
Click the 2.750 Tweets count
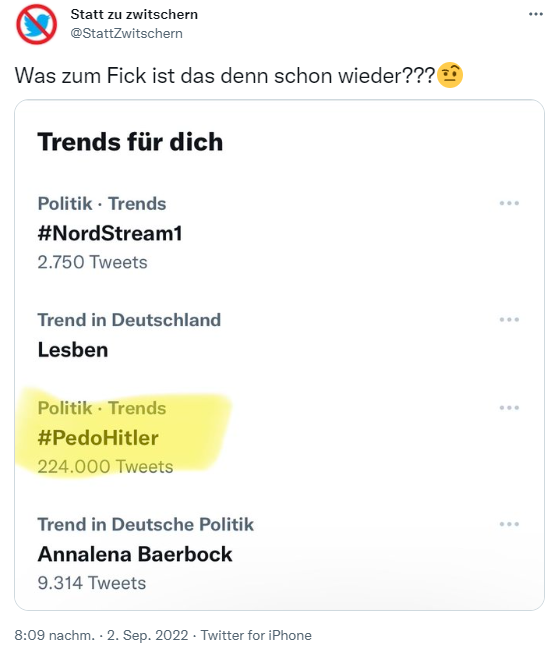[92, 262]
